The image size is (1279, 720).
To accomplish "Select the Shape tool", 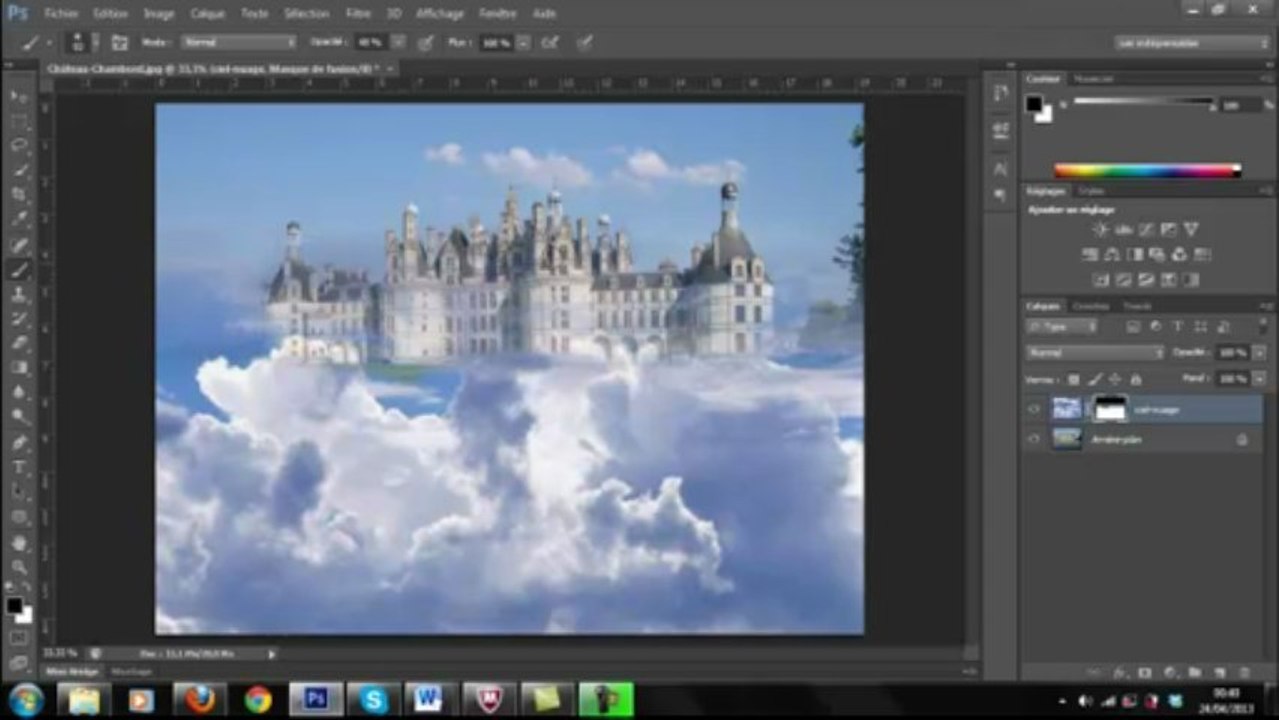I will [x=19, y=517].
